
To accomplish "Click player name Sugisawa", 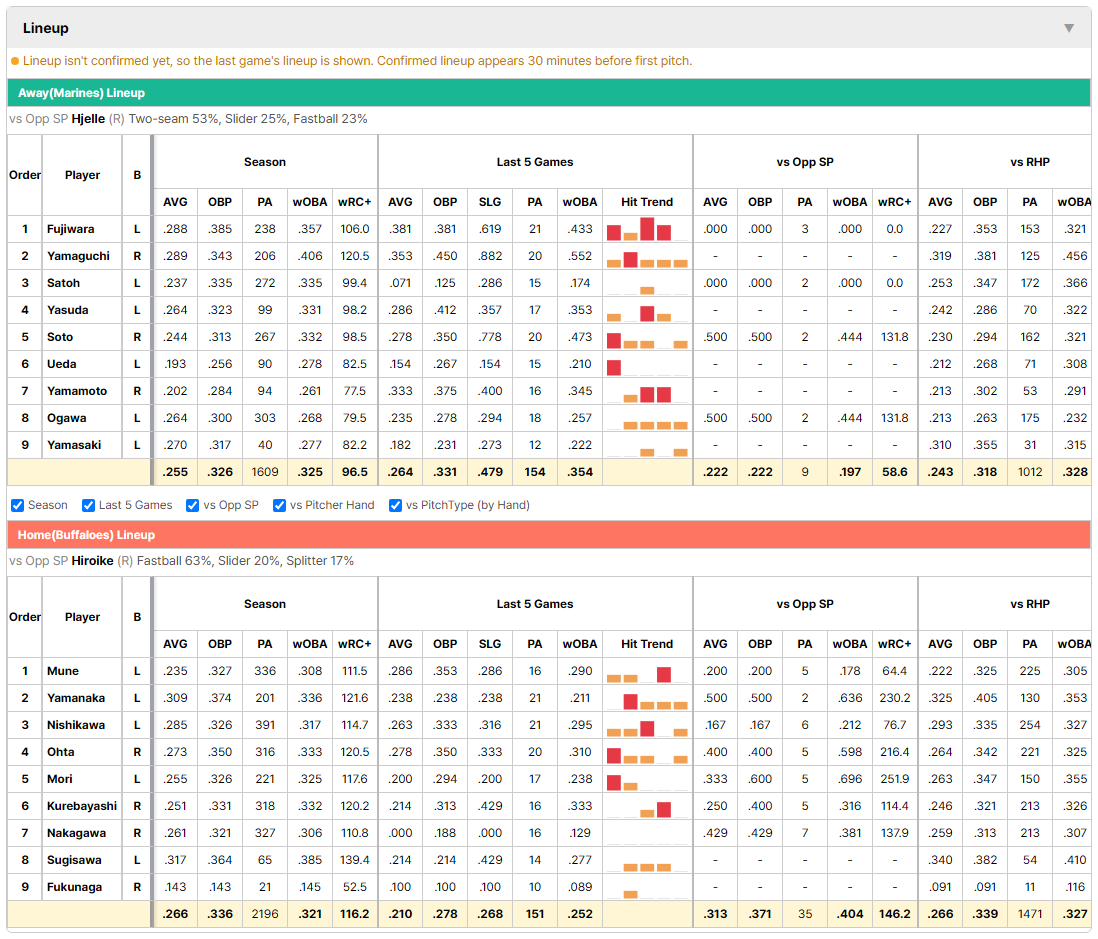I will point(70,860).
